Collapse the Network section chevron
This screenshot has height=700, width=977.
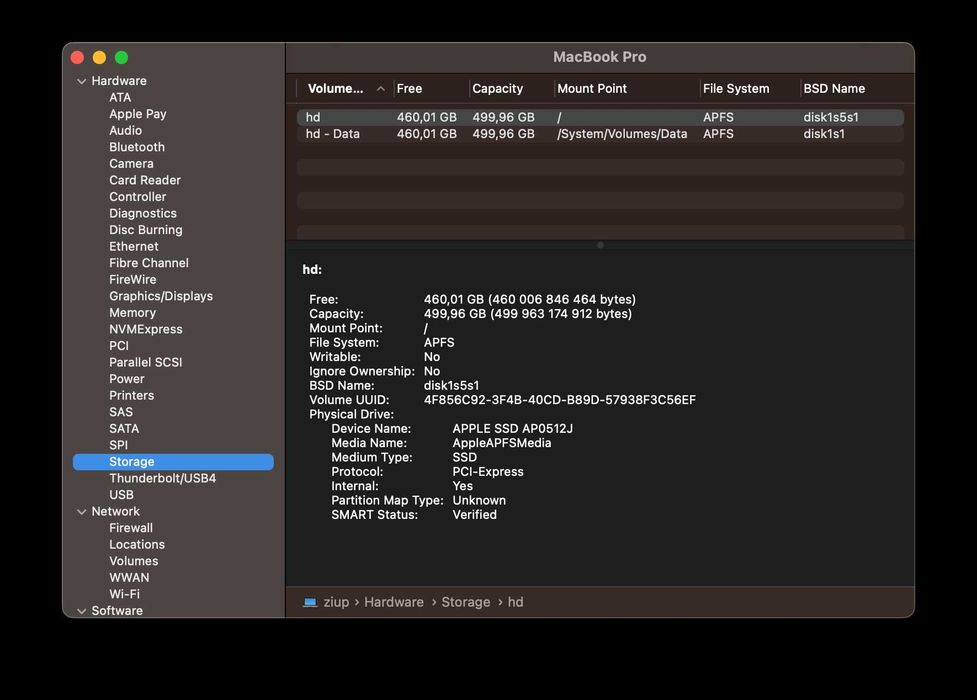tap(81, 512)
